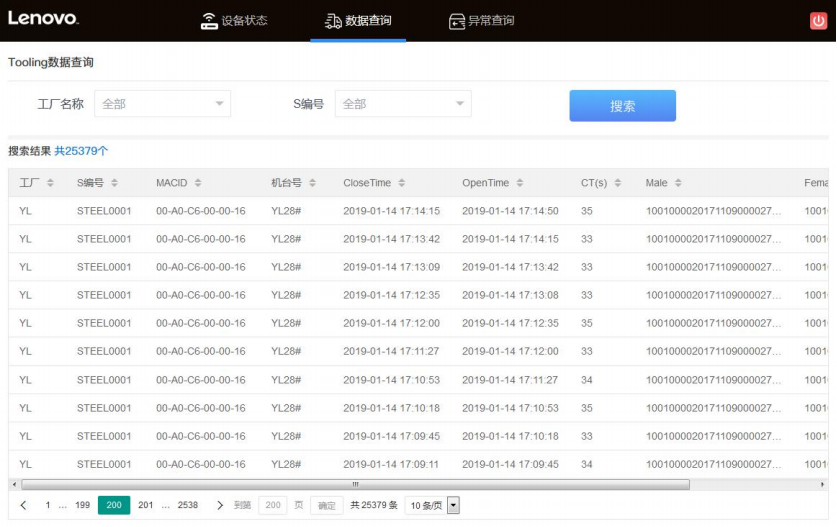This screenshot has height=527, width=837.
Task: Click the scrollbar left arrow
Action: tap(14, 484)
